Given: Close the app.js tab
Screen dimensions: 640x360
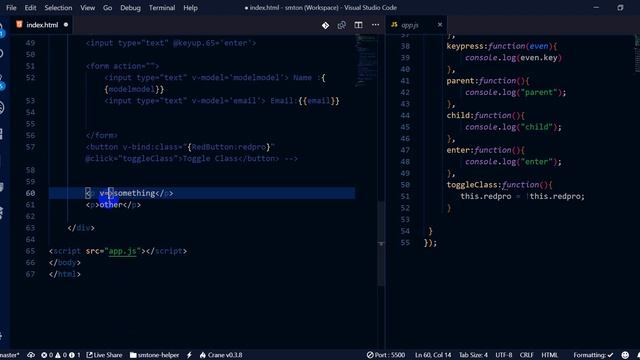Looking at the screenshot, I should 440,25.
